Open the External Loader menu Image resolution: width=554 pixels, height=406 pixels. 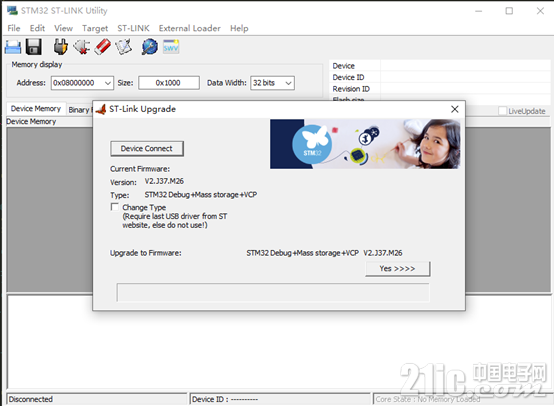[190, 28]
